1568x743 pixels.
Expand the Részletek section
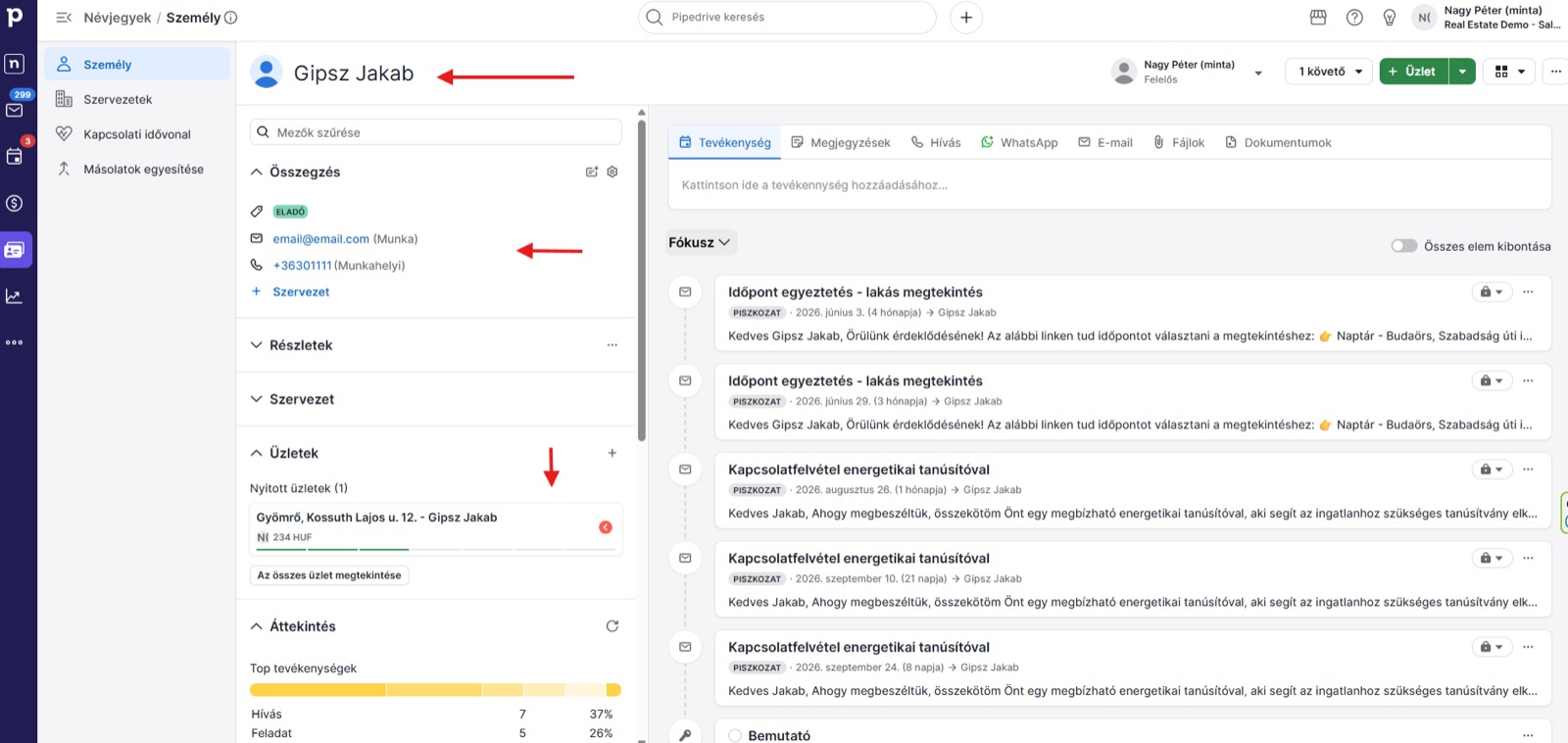(257, 345)
